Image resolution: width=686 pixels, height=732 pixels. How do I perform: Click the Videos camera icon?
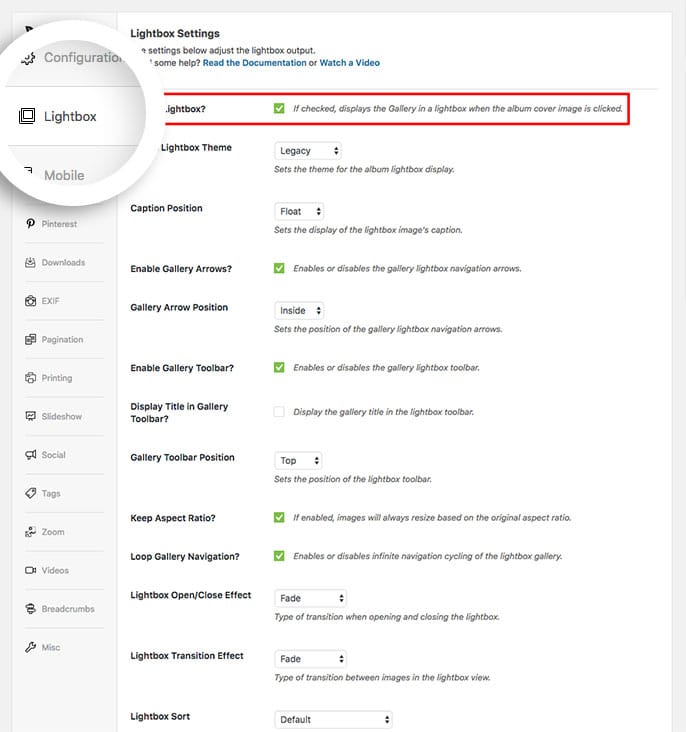point(30,570)
